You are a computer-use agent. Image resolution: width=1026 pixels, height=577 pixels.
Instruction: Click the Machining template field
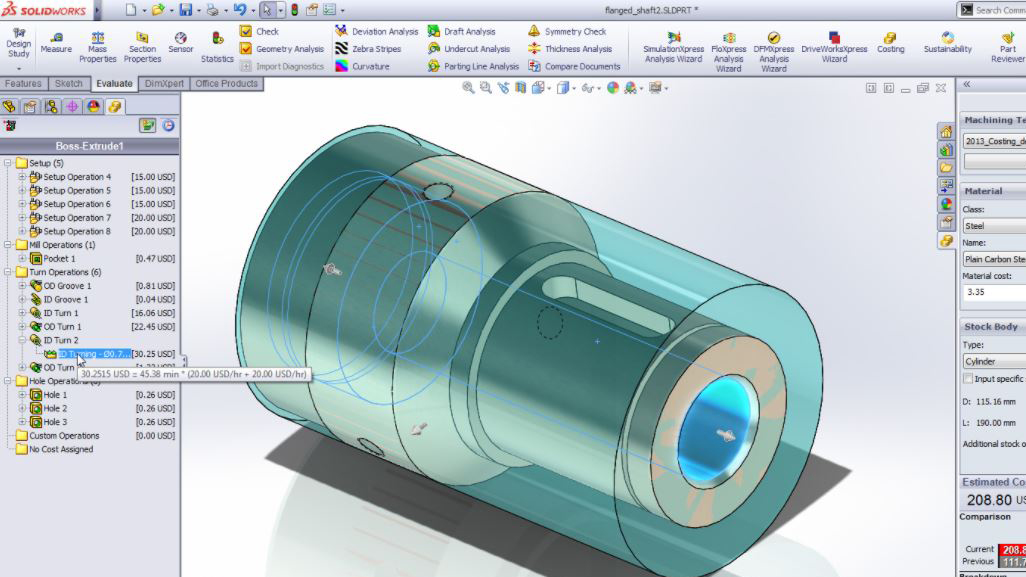pyautogui.click(x=994, y=141)
